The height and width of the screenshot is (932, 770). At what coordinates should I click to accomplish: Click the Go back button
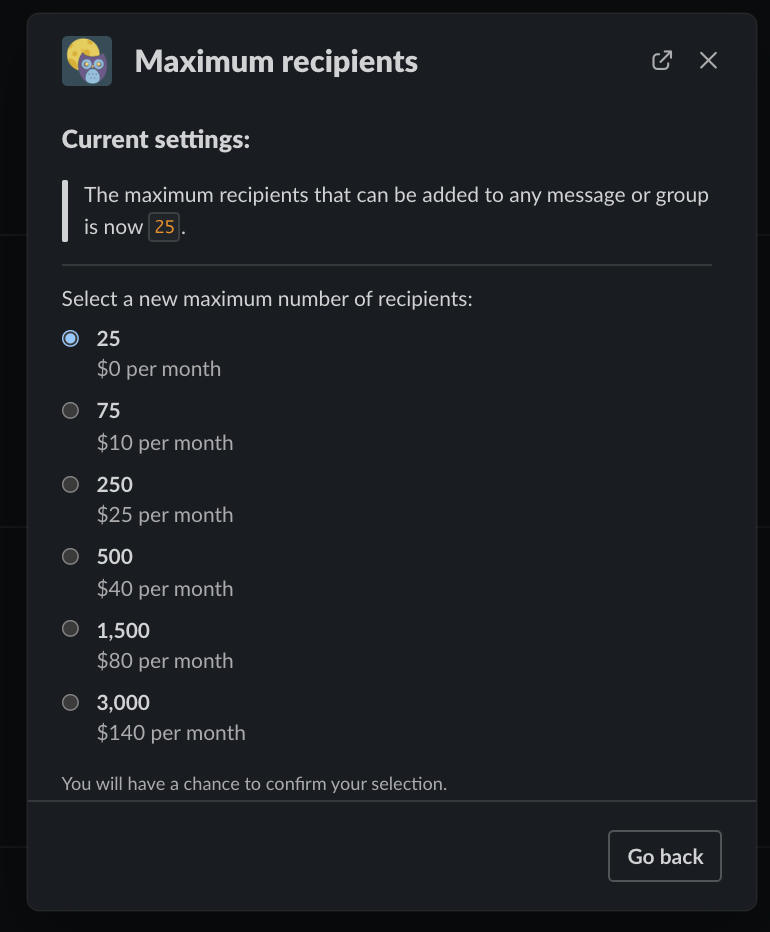pos(665,856)
